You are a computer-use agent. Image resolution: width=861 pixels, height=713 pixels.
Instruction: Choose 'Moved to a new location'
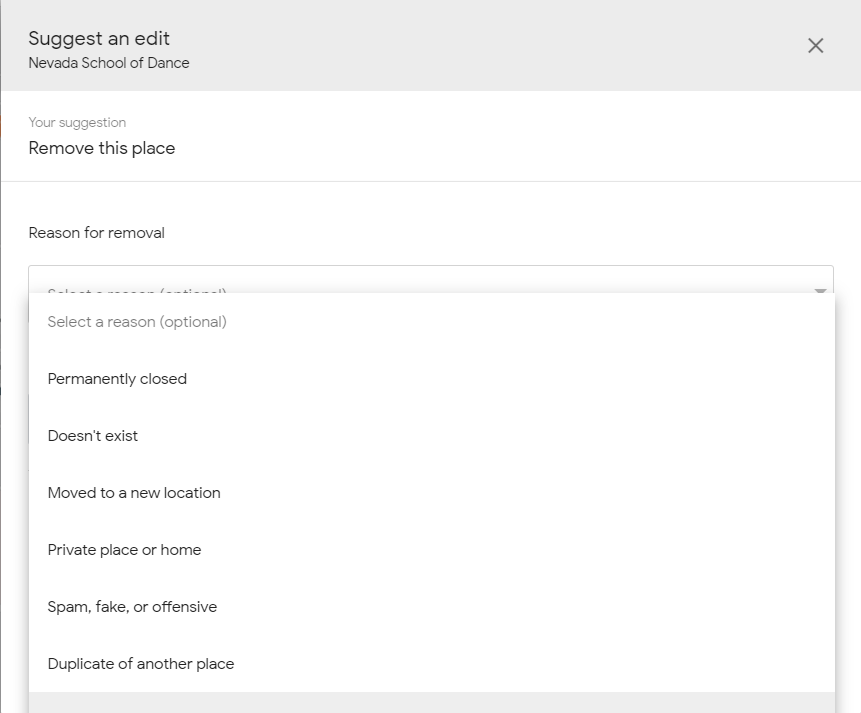[x=134, y=493]
